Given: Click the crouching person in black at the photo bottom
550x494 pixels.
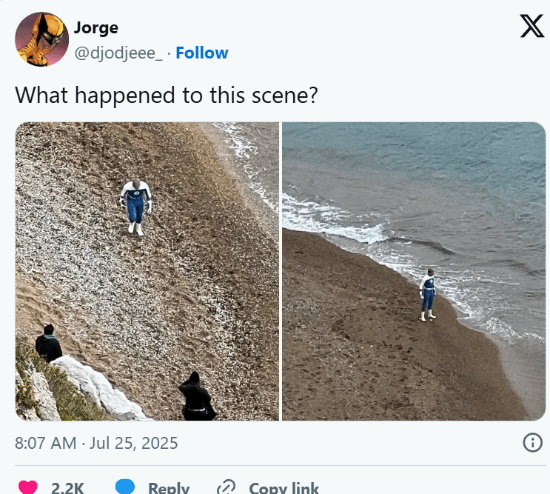Looking at the screenshot, I should [x=197, y=396].
